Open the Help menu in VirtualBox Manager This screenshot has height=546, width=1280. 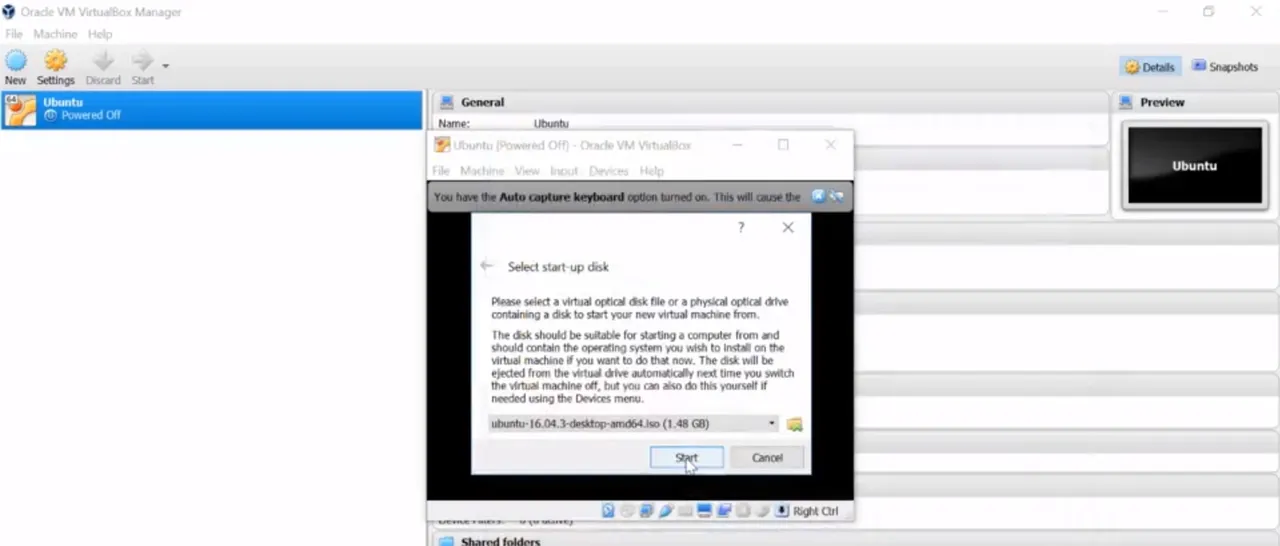click(100, 34)
